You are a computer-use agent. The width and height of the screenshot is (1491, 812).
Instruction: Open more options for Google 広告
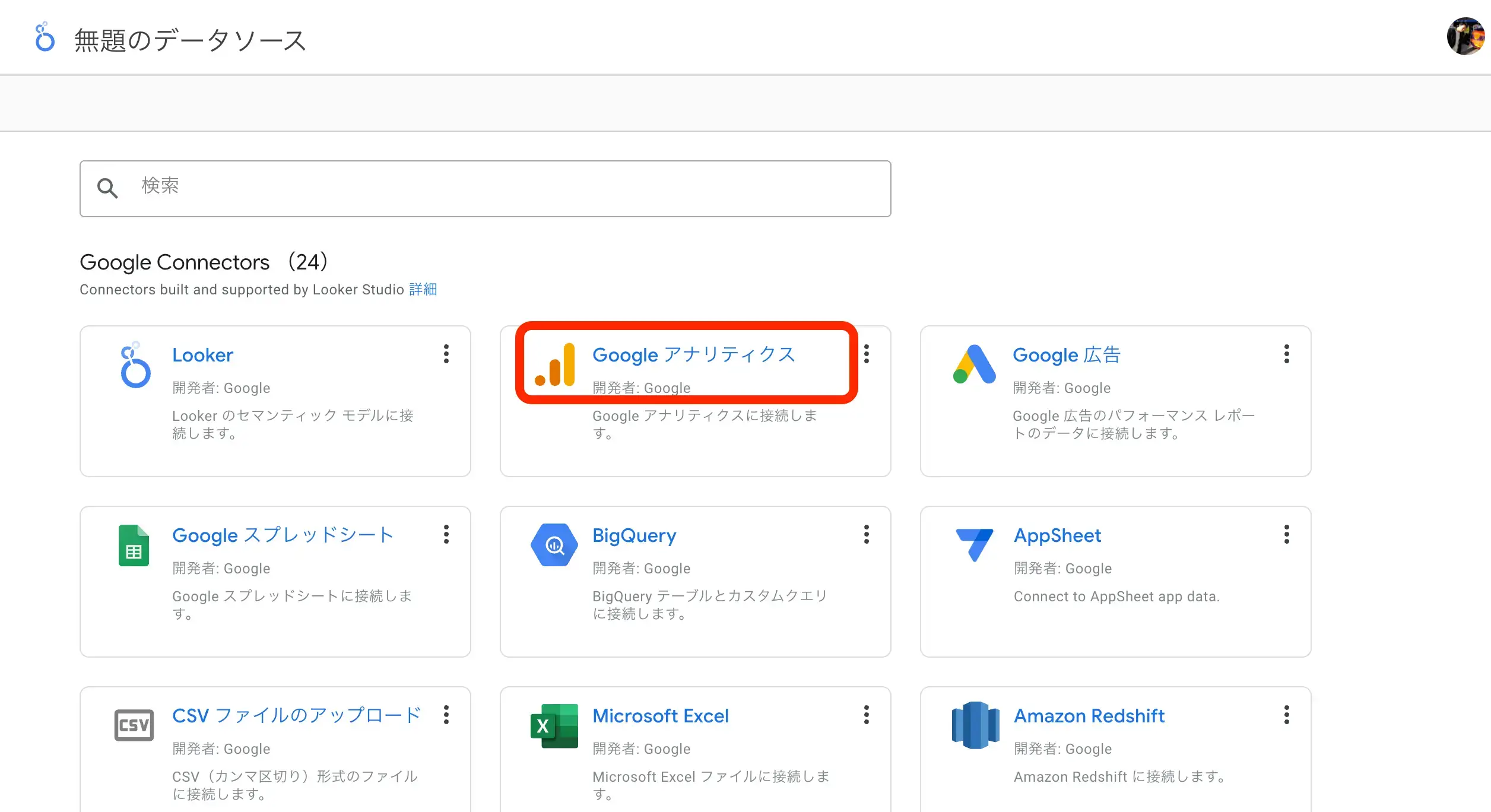pyautogui.click(x=1287, y=354)
